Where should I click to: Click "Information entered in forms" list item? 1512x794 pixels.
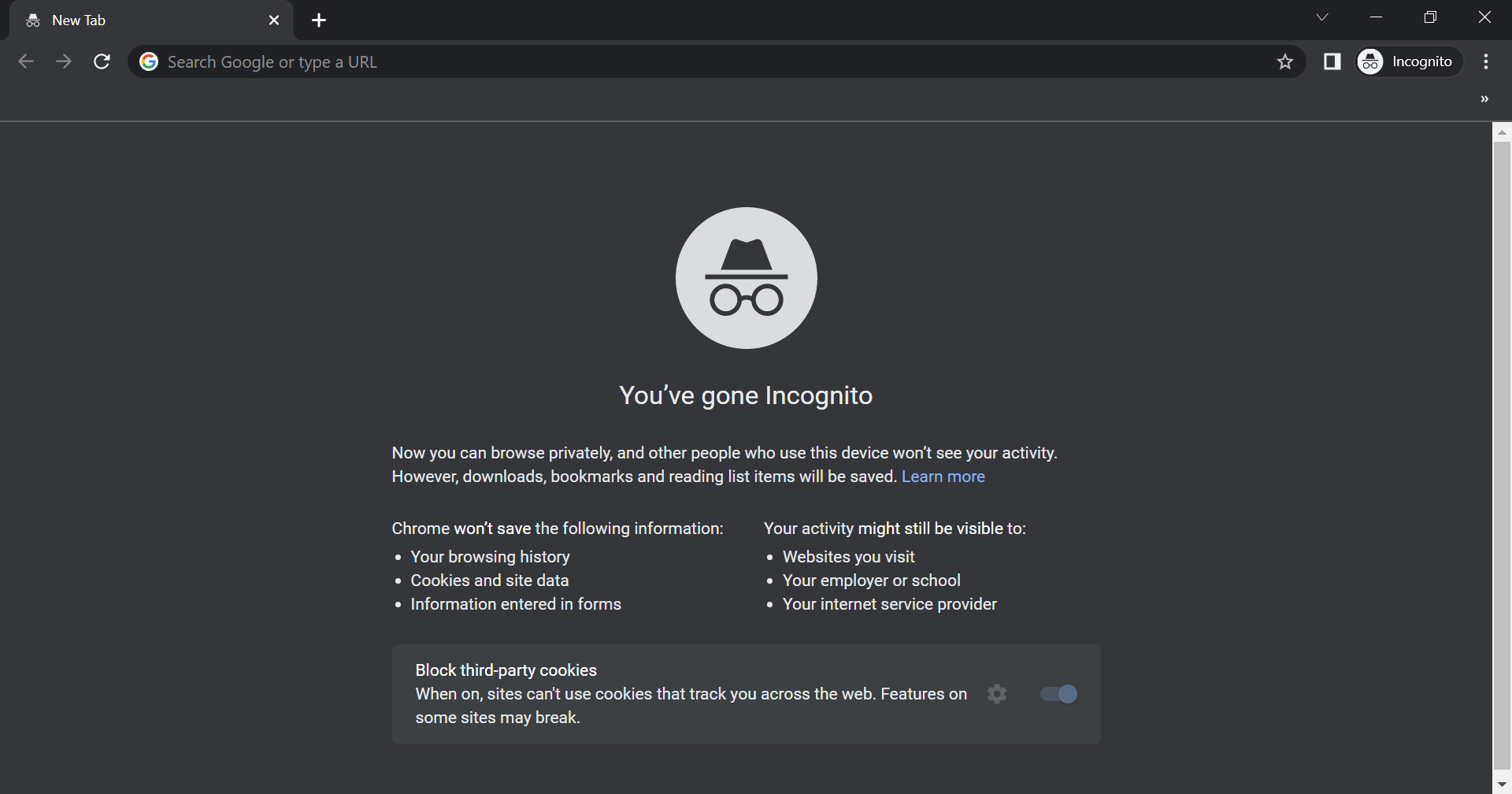click(516, 604)
